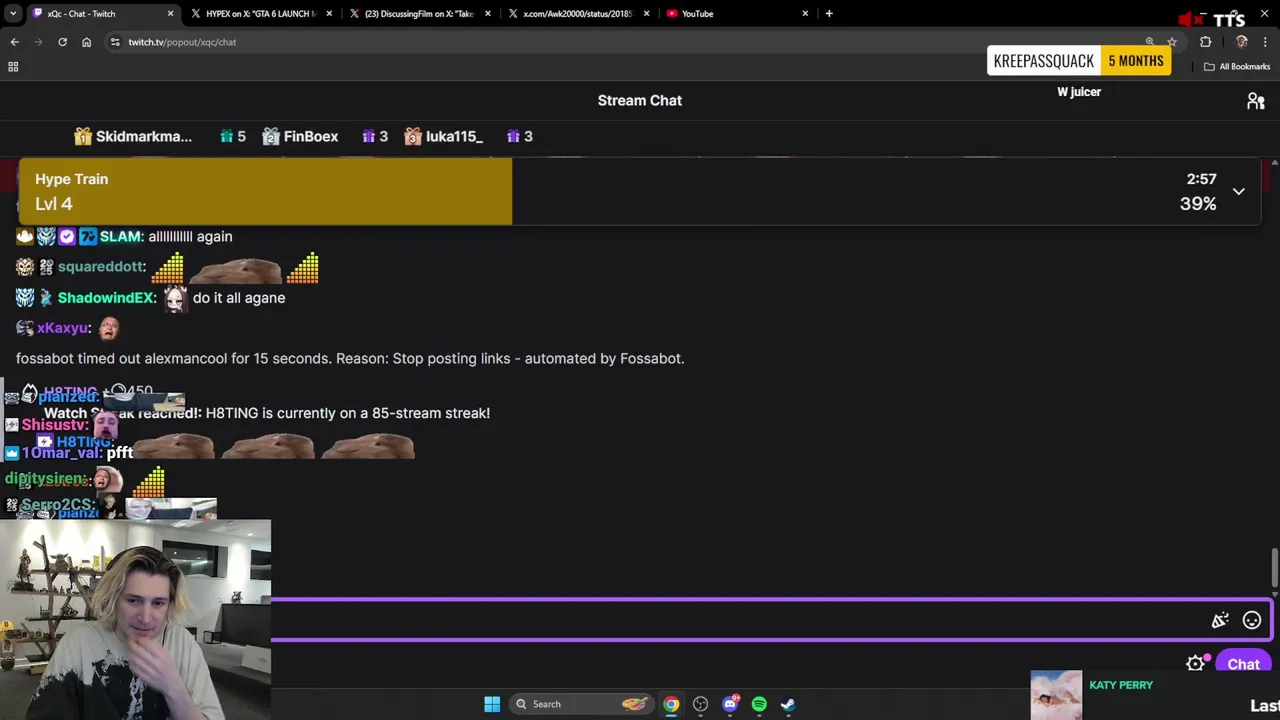Open the Chrome apps grid shortcut

[x=13, y=67]
